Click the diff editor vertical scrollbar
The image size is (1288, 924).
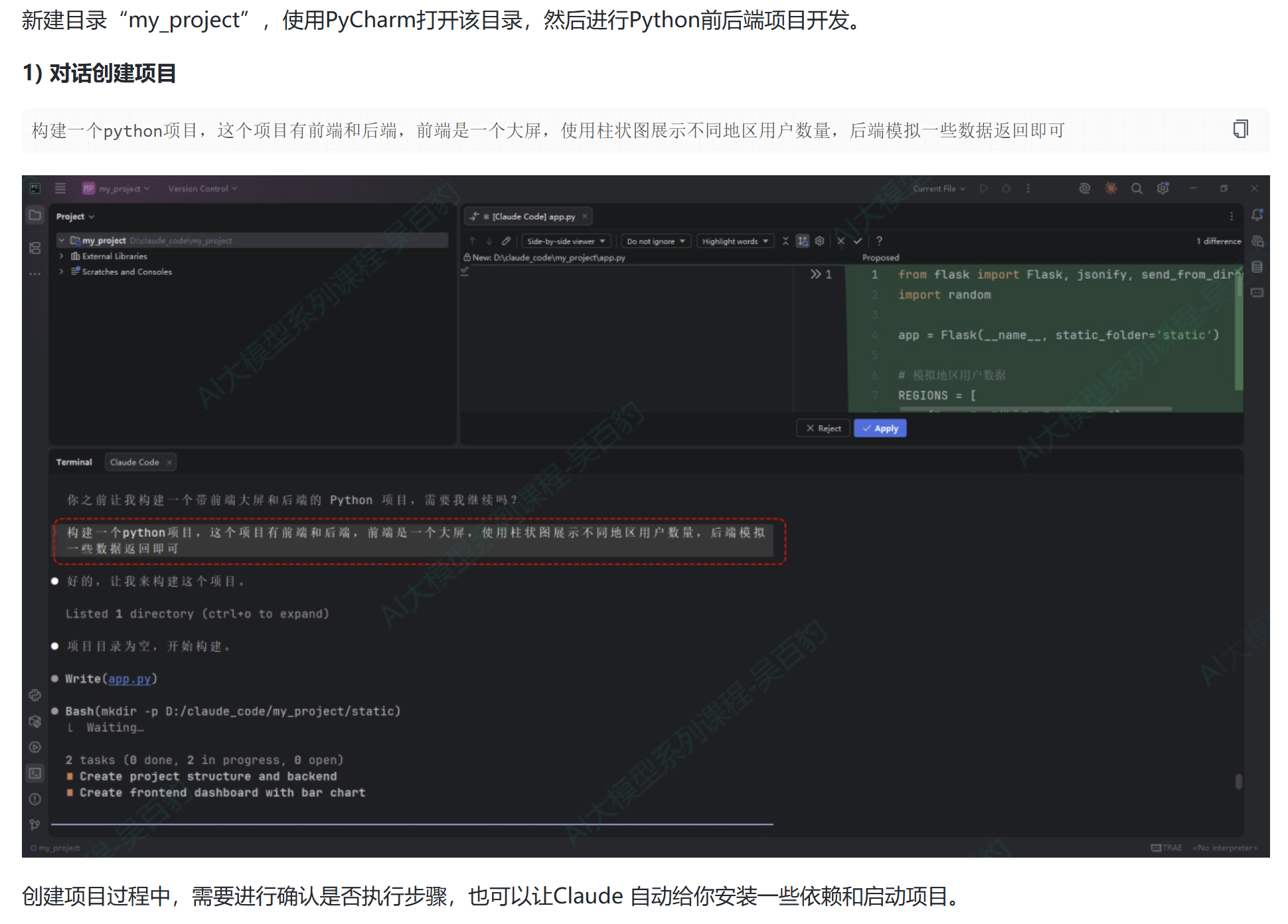click(x=1239, y=331)
